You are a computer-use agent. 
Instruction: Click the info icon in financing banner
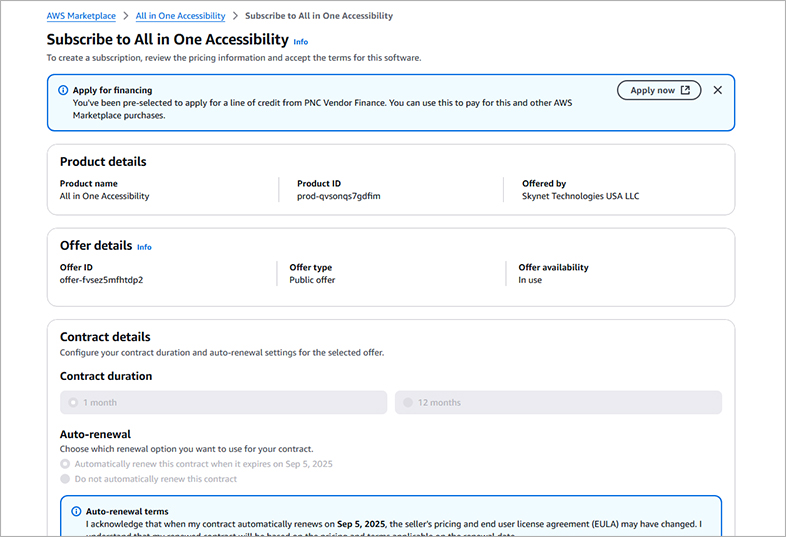(x=63, y=90)
